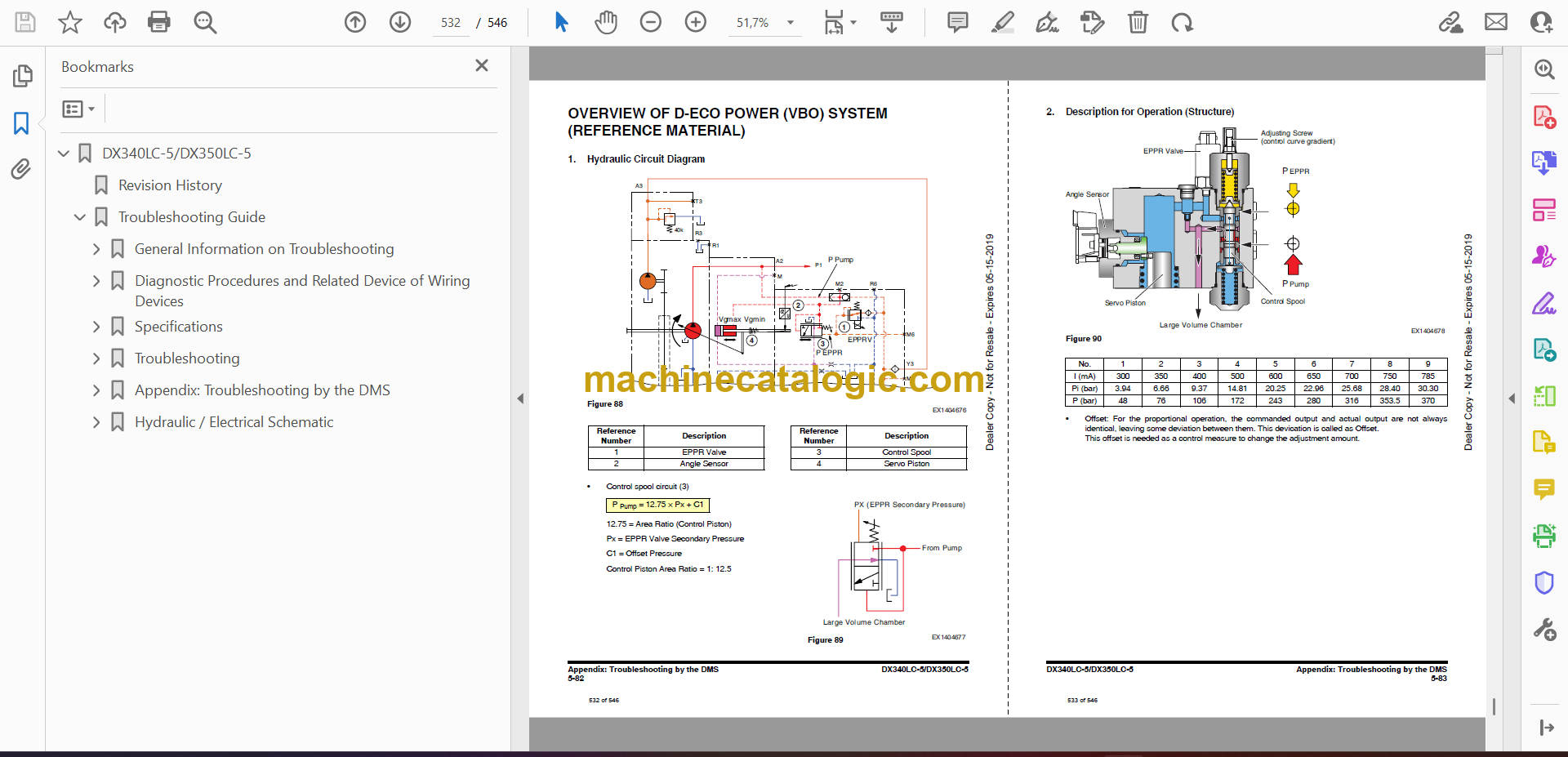This screenshot has width=1568, height=757.
Task: Open the yellow Comment tool
Action: [1543, 489]
